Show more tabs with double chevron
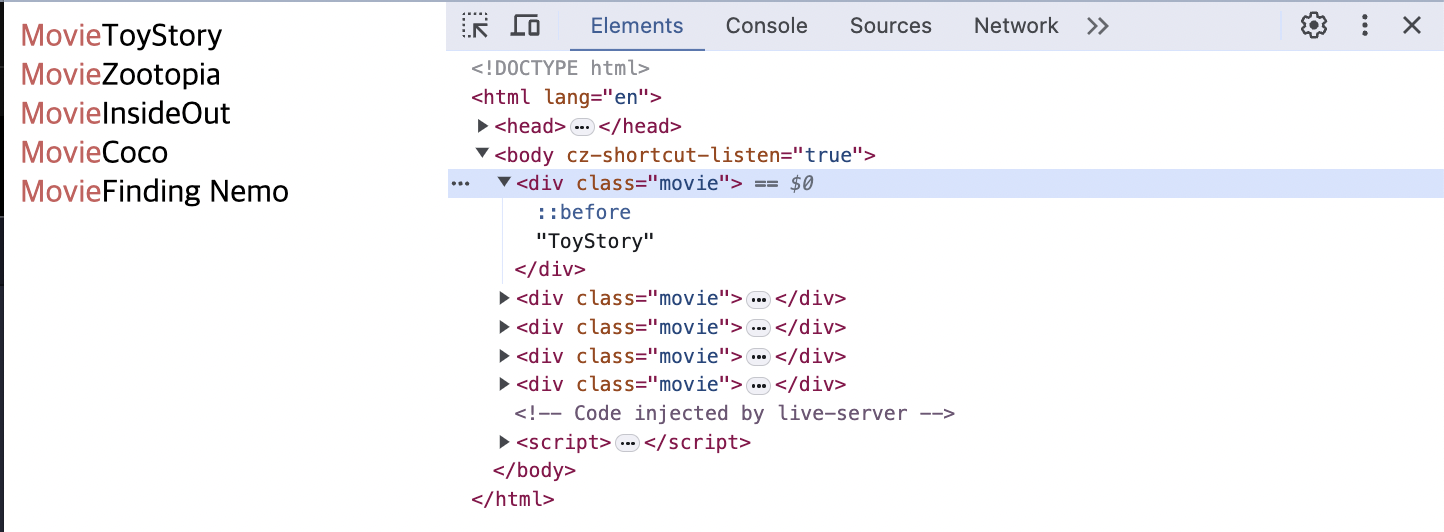Viewport: 1444px width, 532px height. pos(1098,26)
